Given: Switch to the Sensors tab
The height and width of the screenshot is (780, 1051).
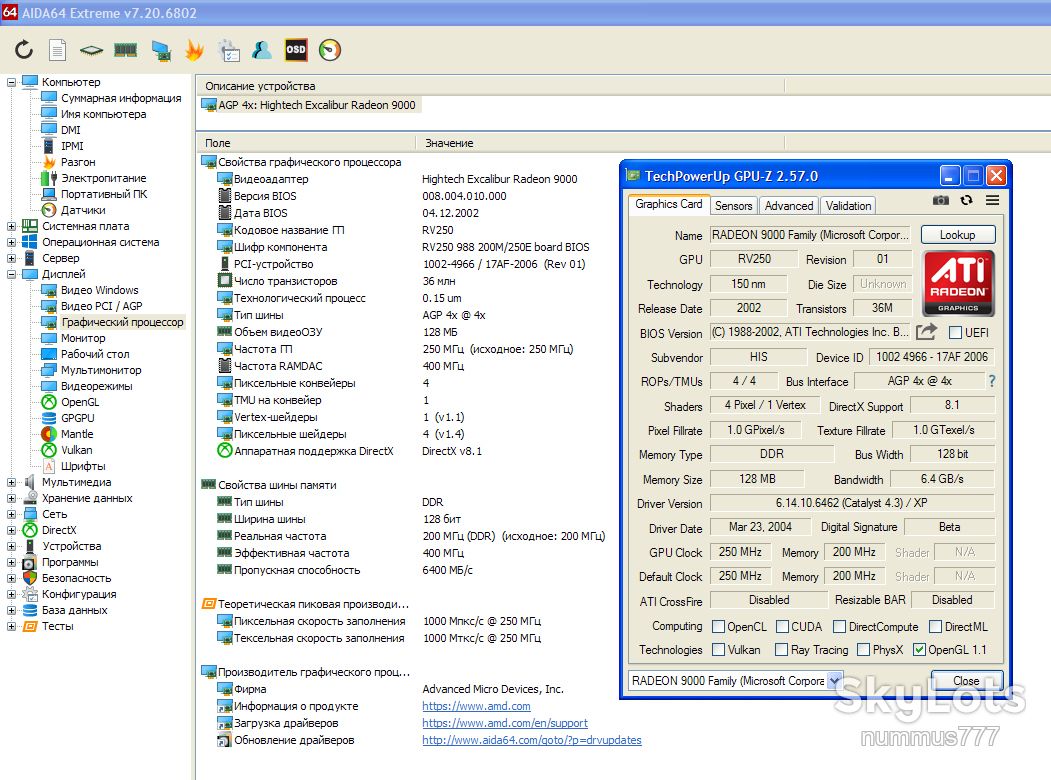Looking at the screenshot, I should pos(733,206).
